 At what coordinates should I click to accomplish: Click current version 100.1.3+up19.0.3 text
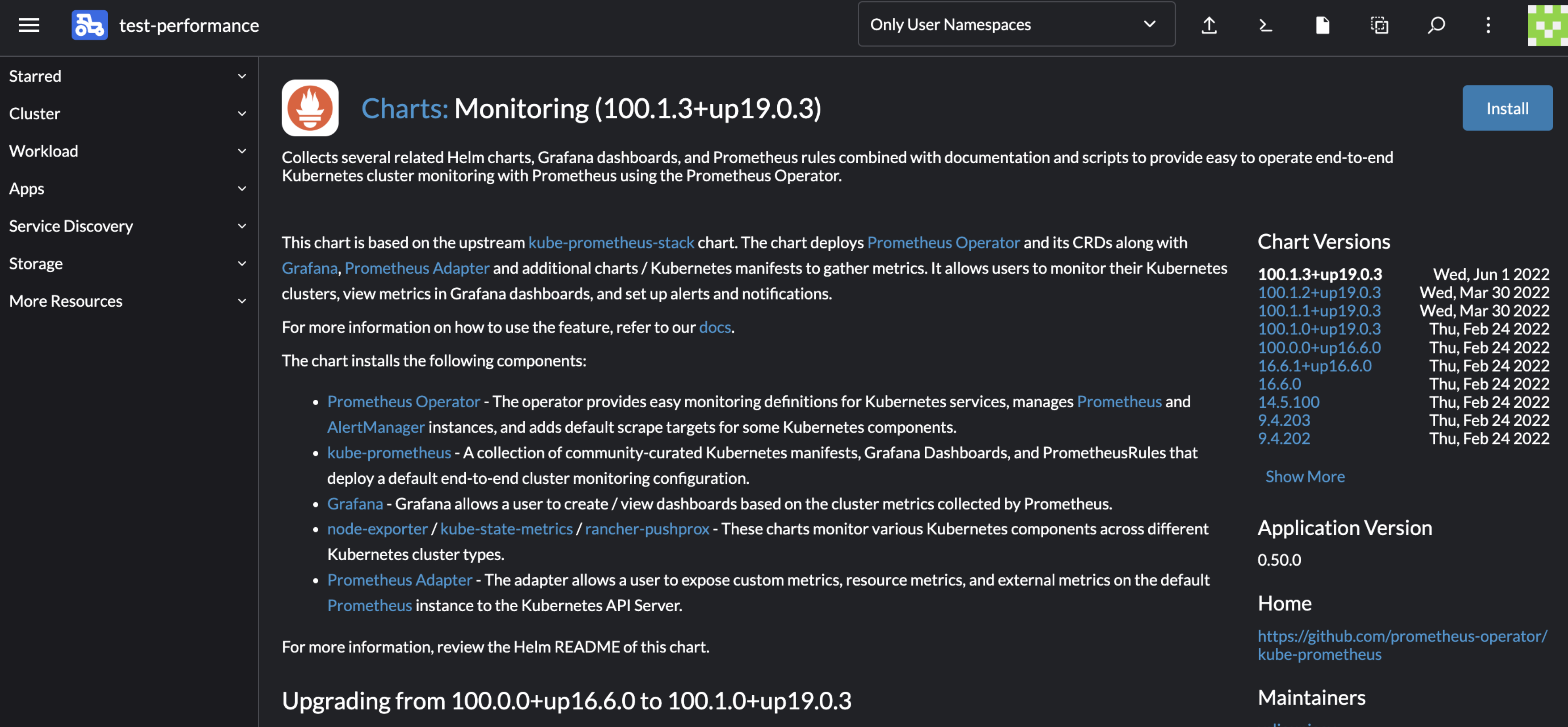[x=1319, y=274]
